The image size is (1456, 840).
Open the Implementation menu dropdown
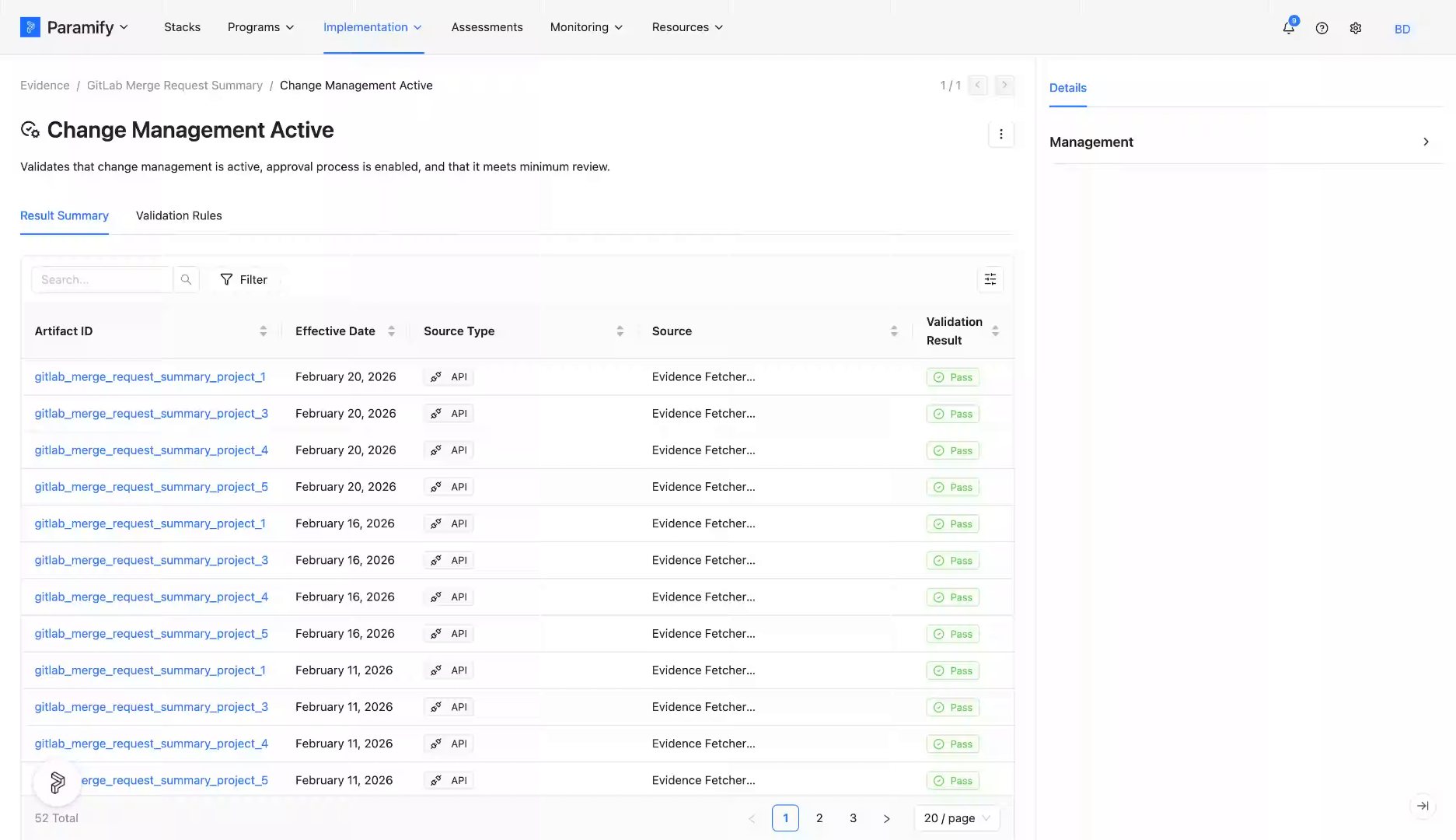[373, 27]
